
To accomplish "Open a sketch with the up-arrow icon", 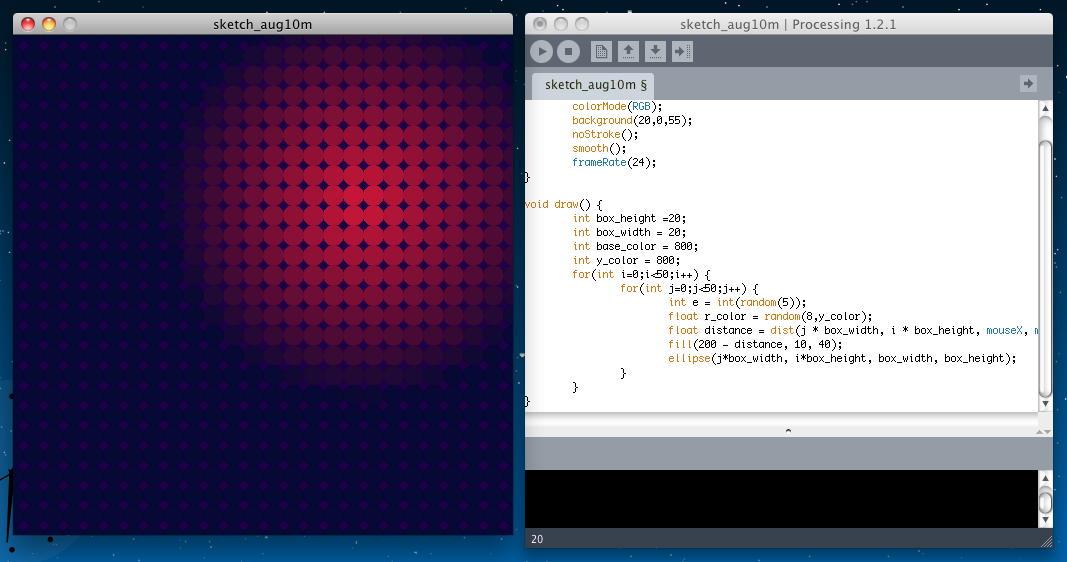I will coord(628,51).
